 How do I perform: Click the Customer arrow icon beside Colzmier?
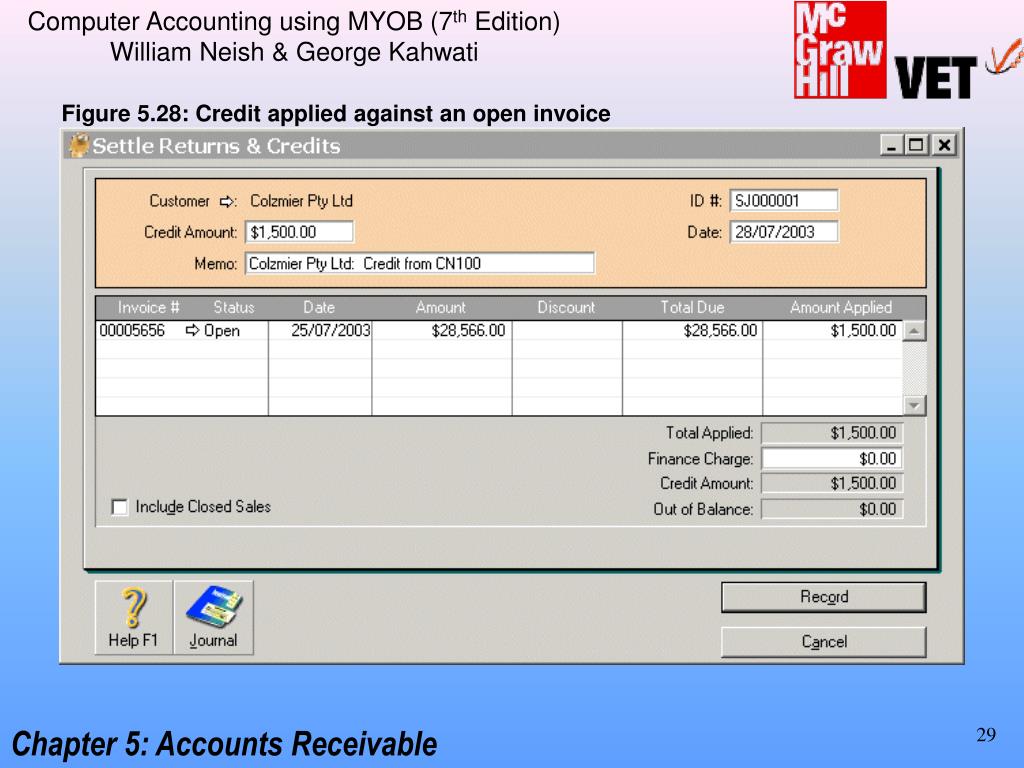[x=227, y=202]
